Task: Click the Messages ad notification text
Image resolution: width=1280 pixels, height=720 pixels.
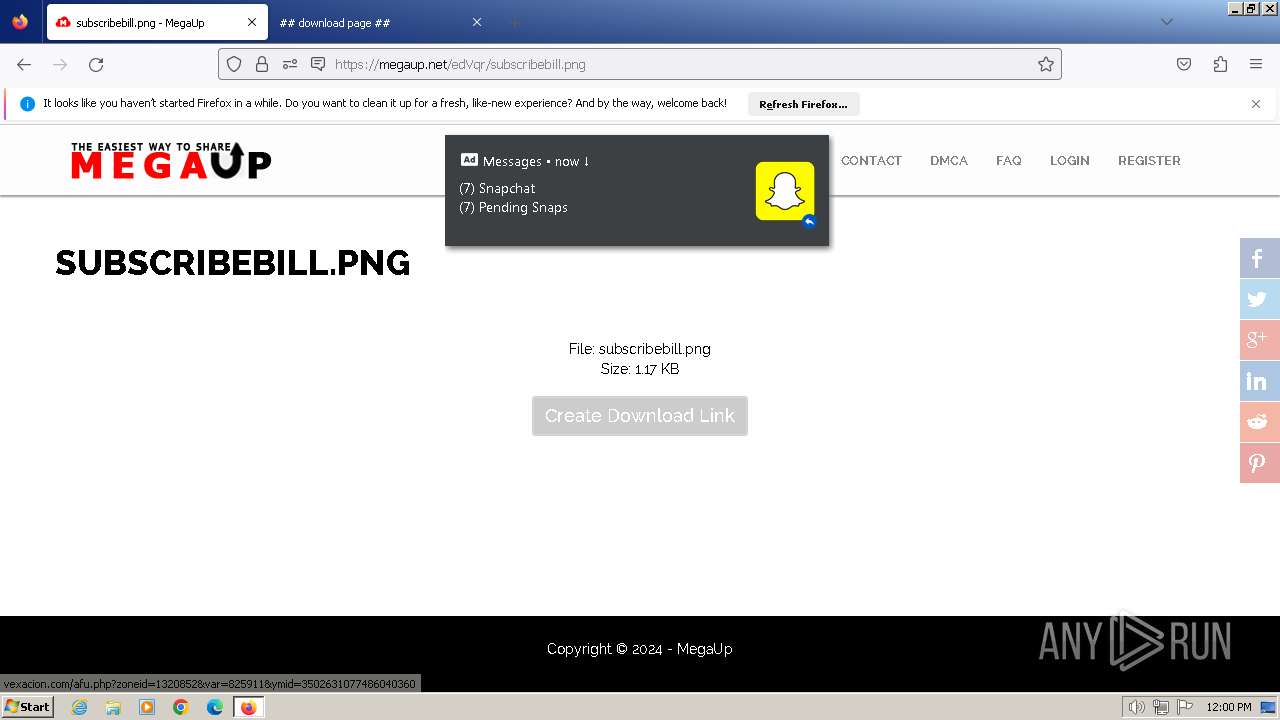Action: click(x=536, y=161)
